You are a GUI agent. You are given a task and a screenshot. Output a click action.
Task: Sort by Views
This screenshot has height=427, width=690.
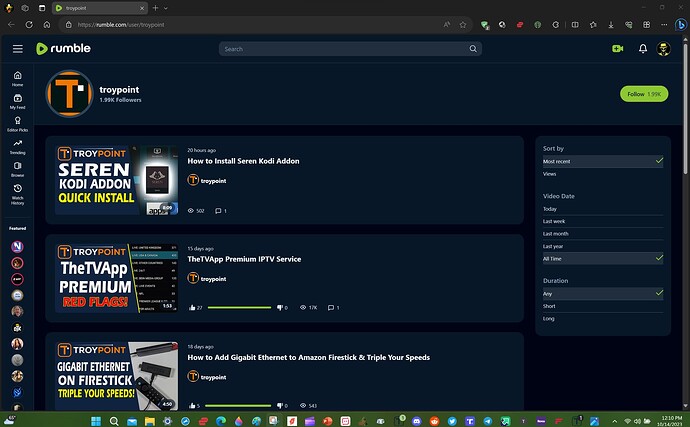click(603, 174)
